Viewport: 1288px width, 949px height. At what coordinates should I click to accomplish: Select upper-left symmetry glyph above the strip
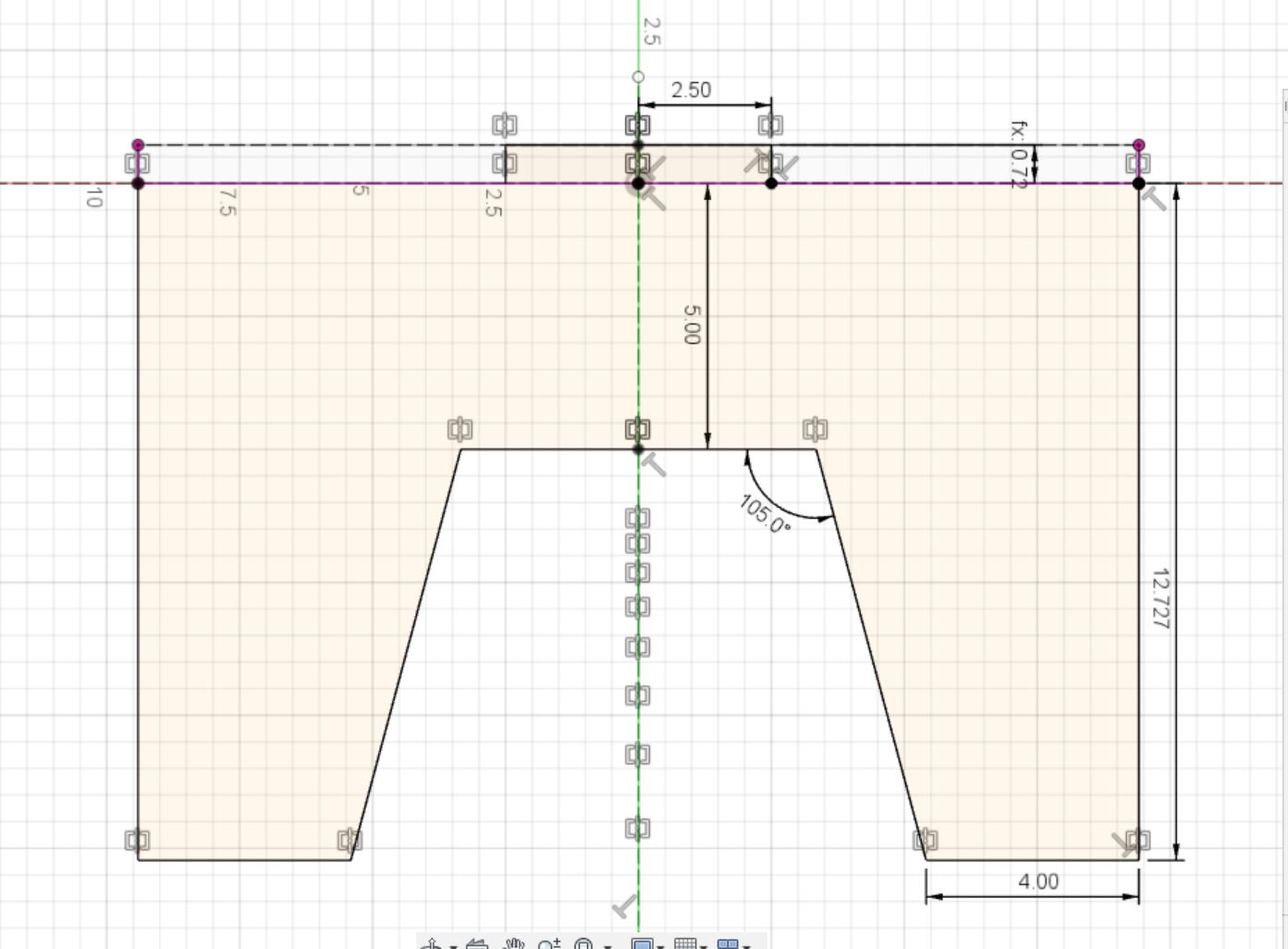(x=504, y=125)
